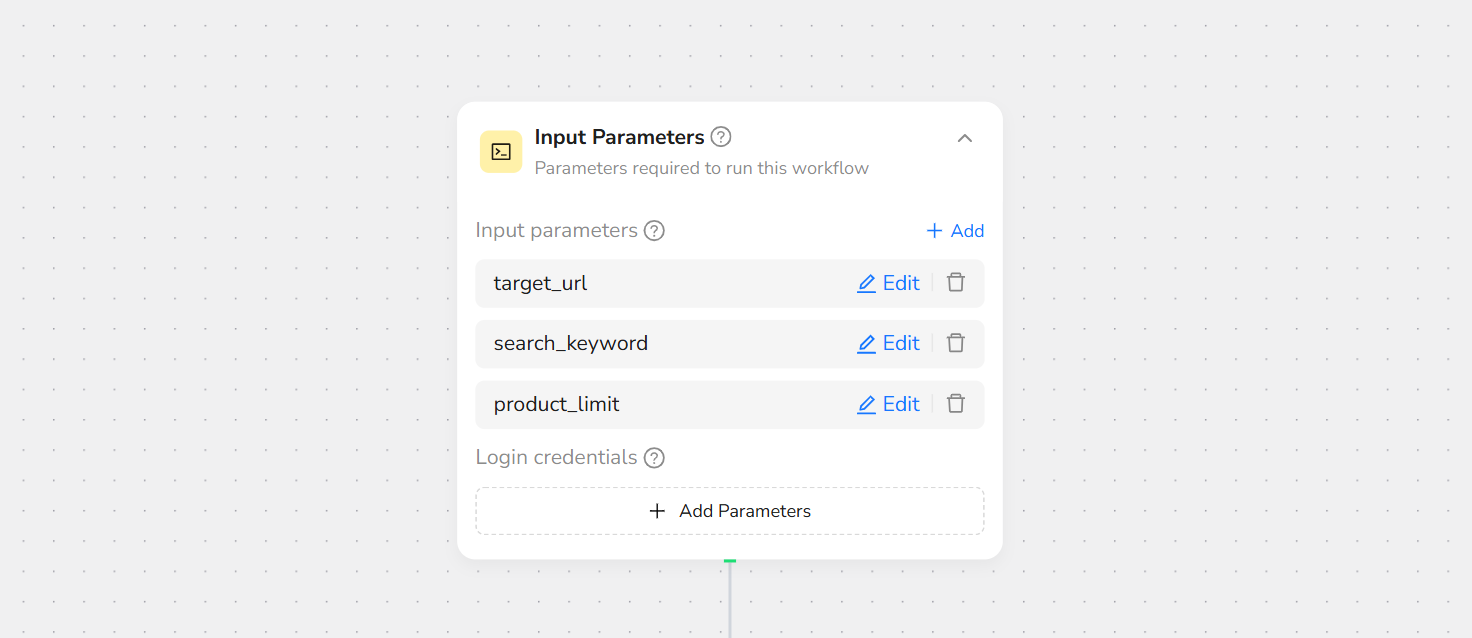Click the green connector handle below the card

730,561
